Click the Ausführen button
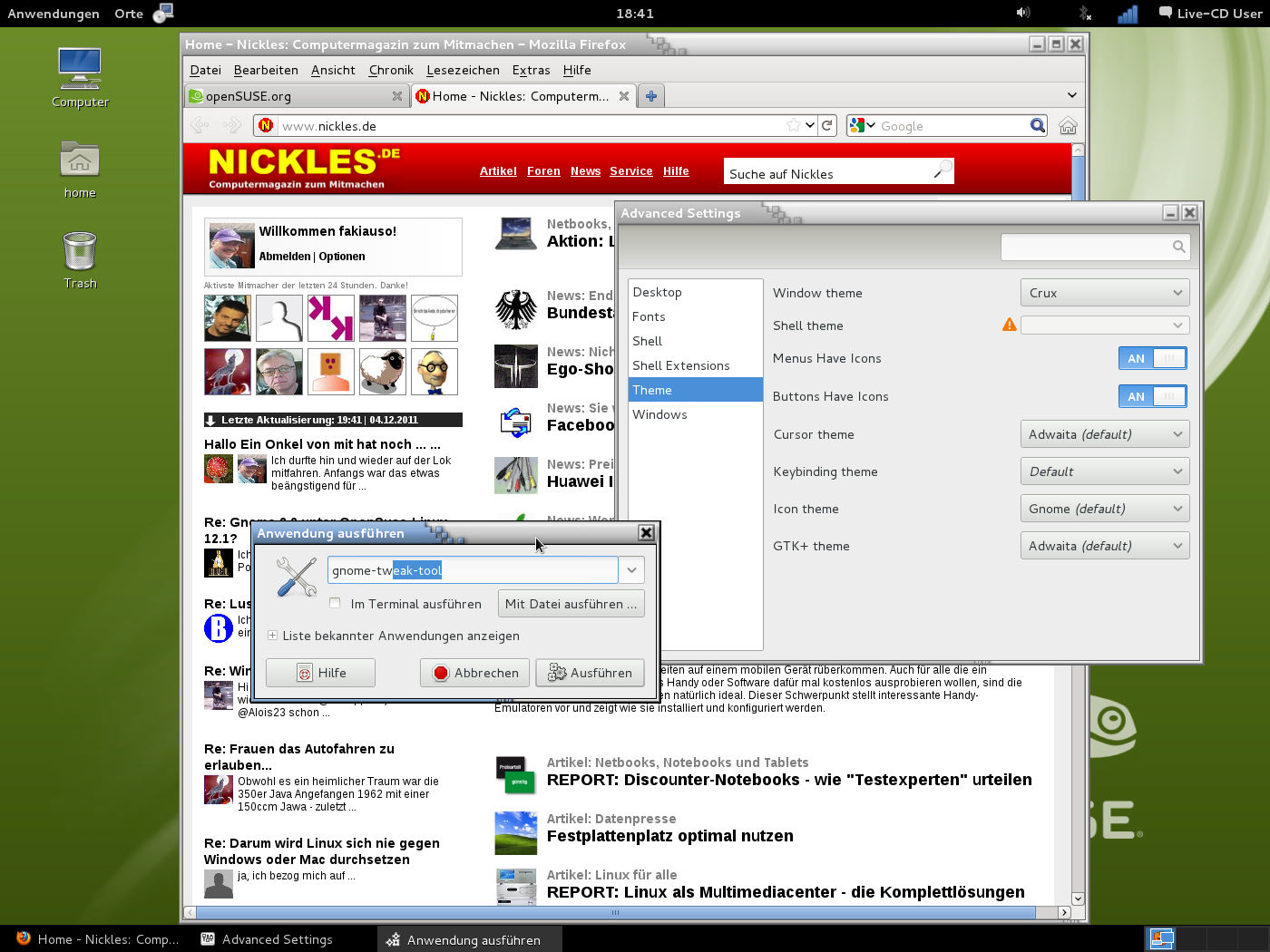 (x=591, y=673)
